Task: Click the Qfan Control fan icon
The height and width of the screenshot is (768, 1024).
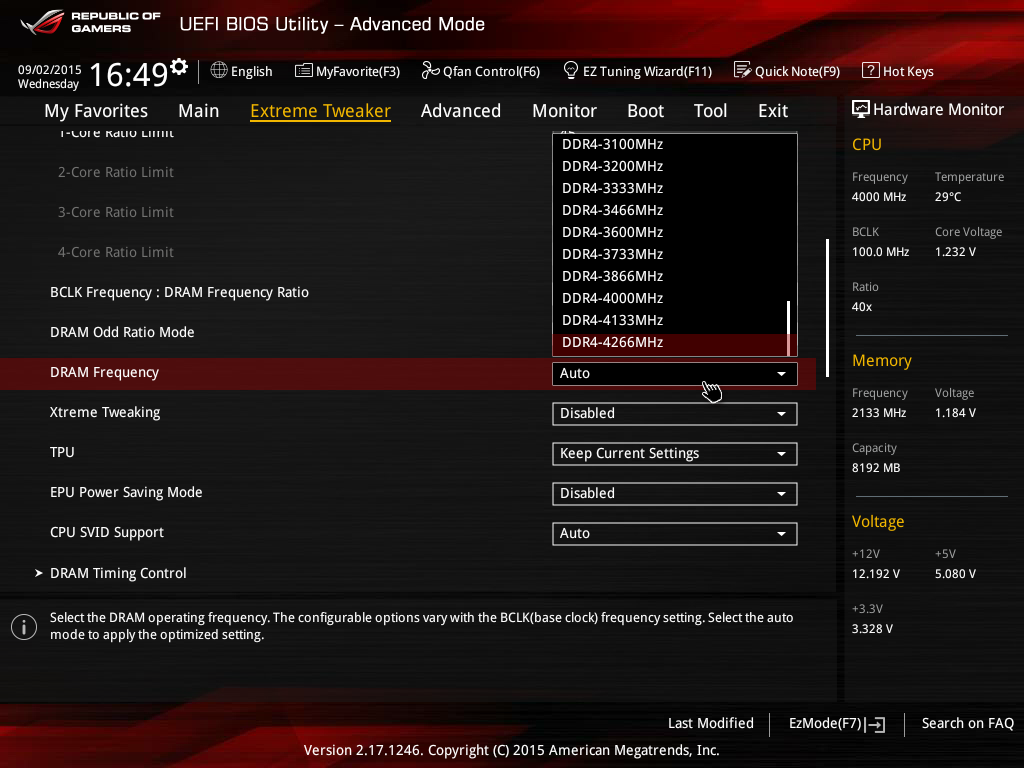Action: [430, 70]
